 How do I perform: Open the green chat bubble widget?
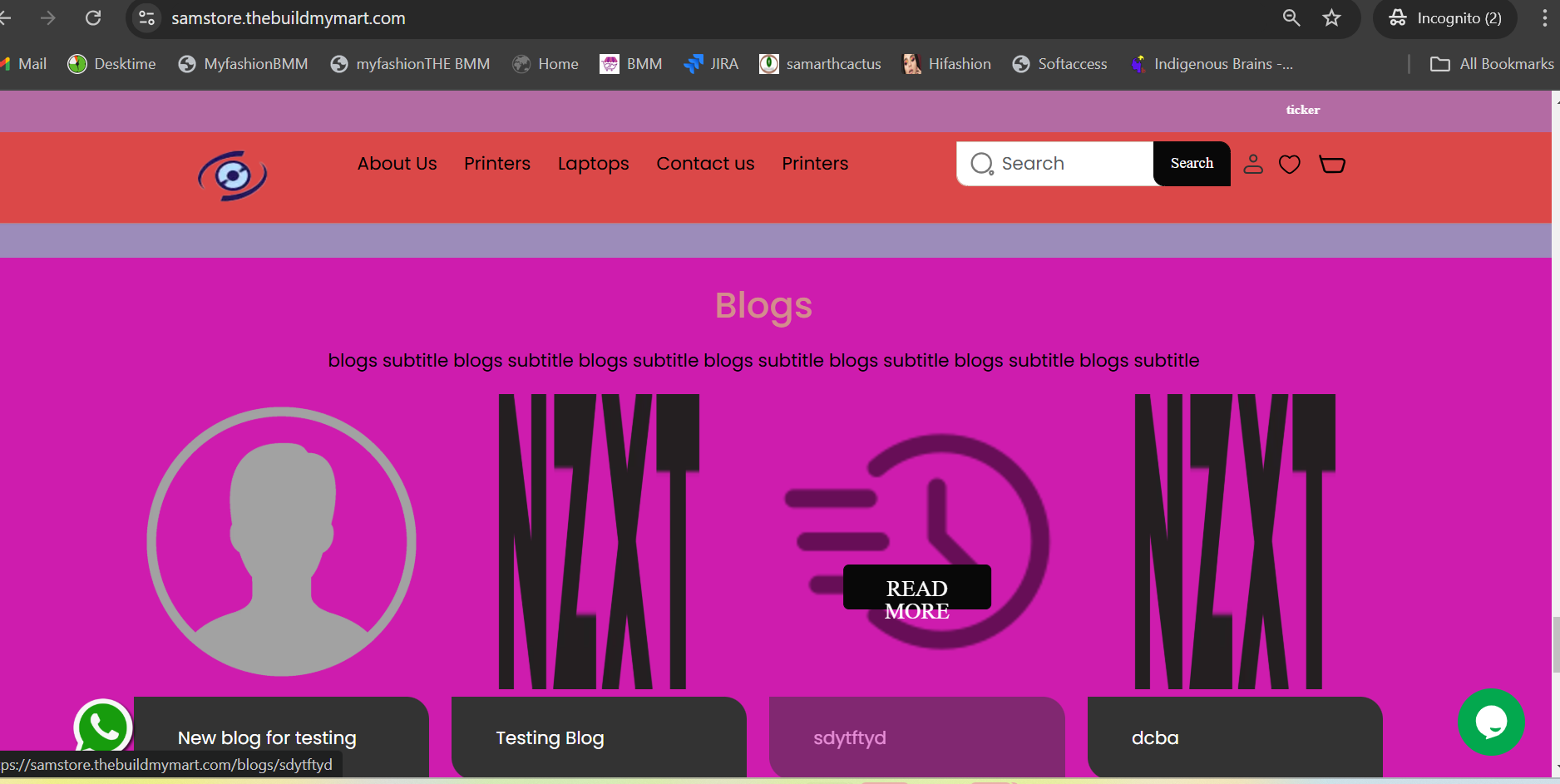pos(1491,722)
